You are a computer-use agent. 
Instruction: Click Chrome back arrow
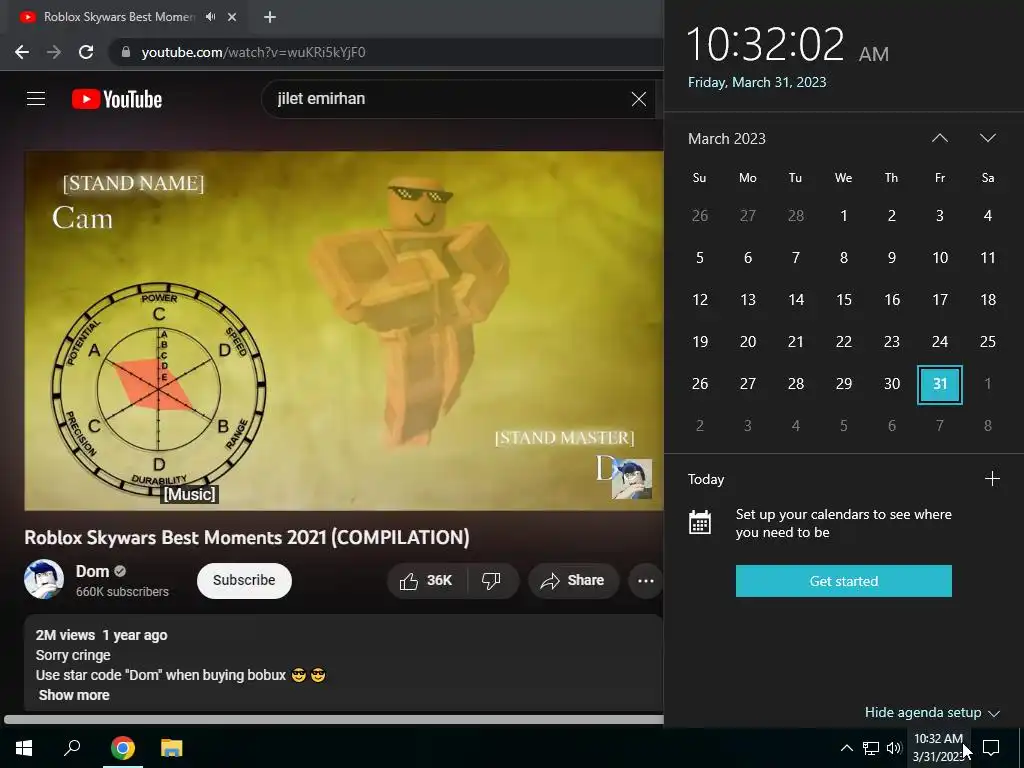[22, 52]
